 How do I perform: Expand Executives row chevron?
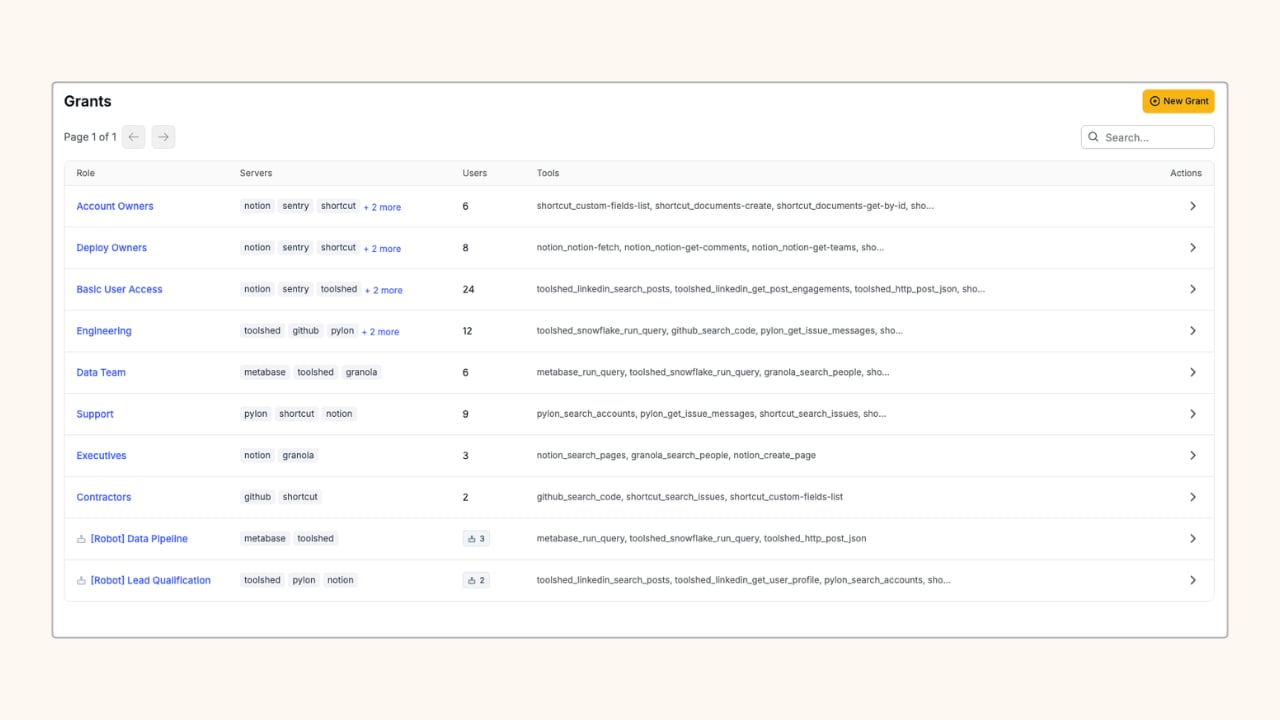point(1192,455)
